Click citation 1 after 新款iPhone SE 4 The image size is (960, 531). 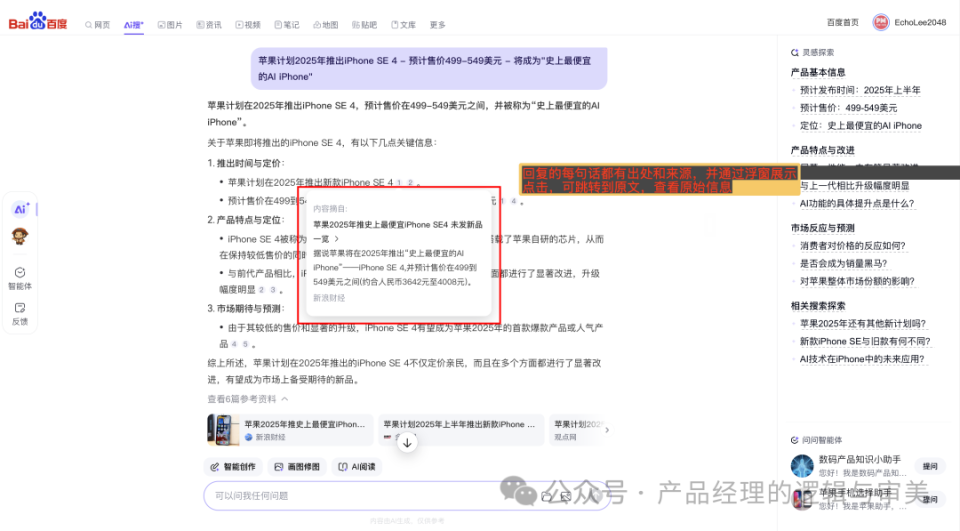[399, 183]
